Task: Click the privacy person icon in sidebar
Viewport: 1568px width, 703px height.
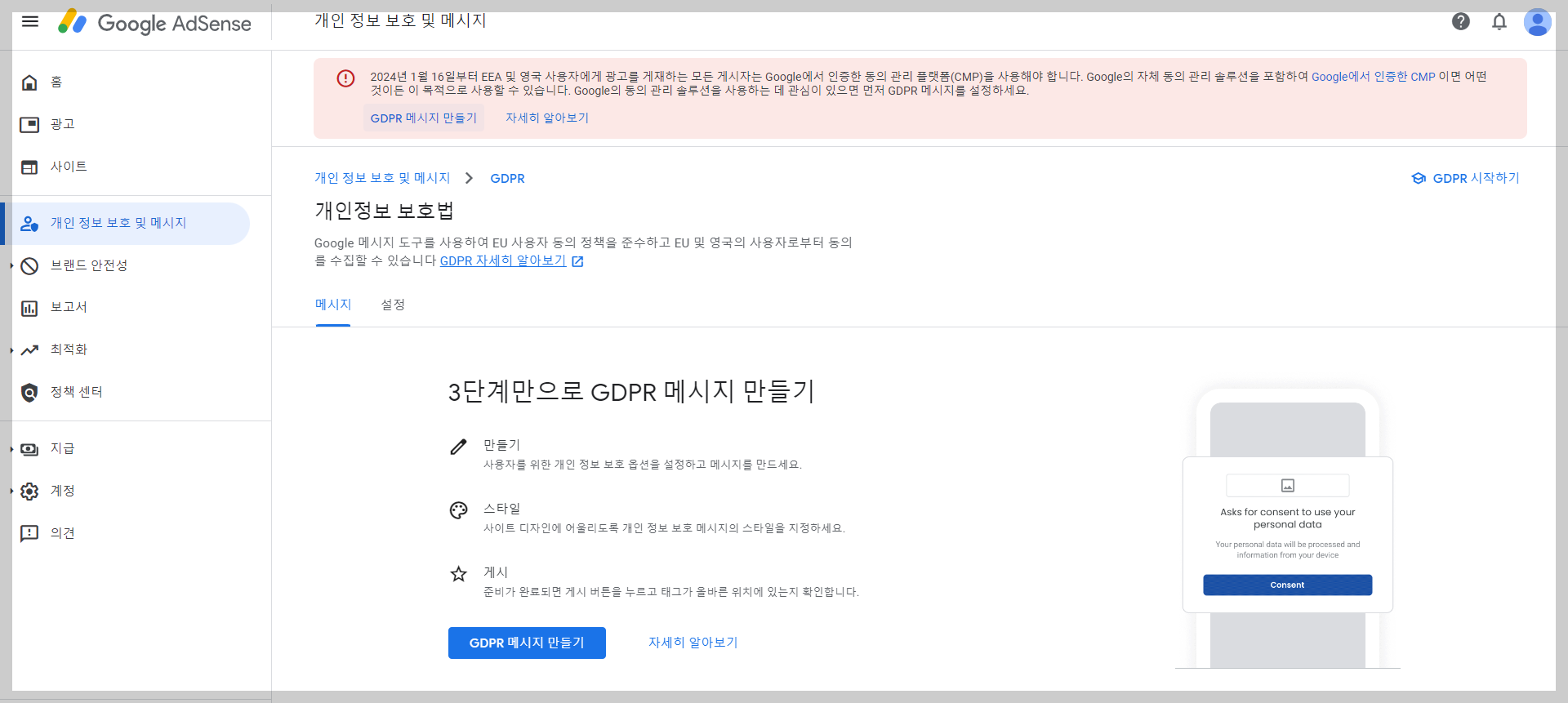Action: [29, 224]
